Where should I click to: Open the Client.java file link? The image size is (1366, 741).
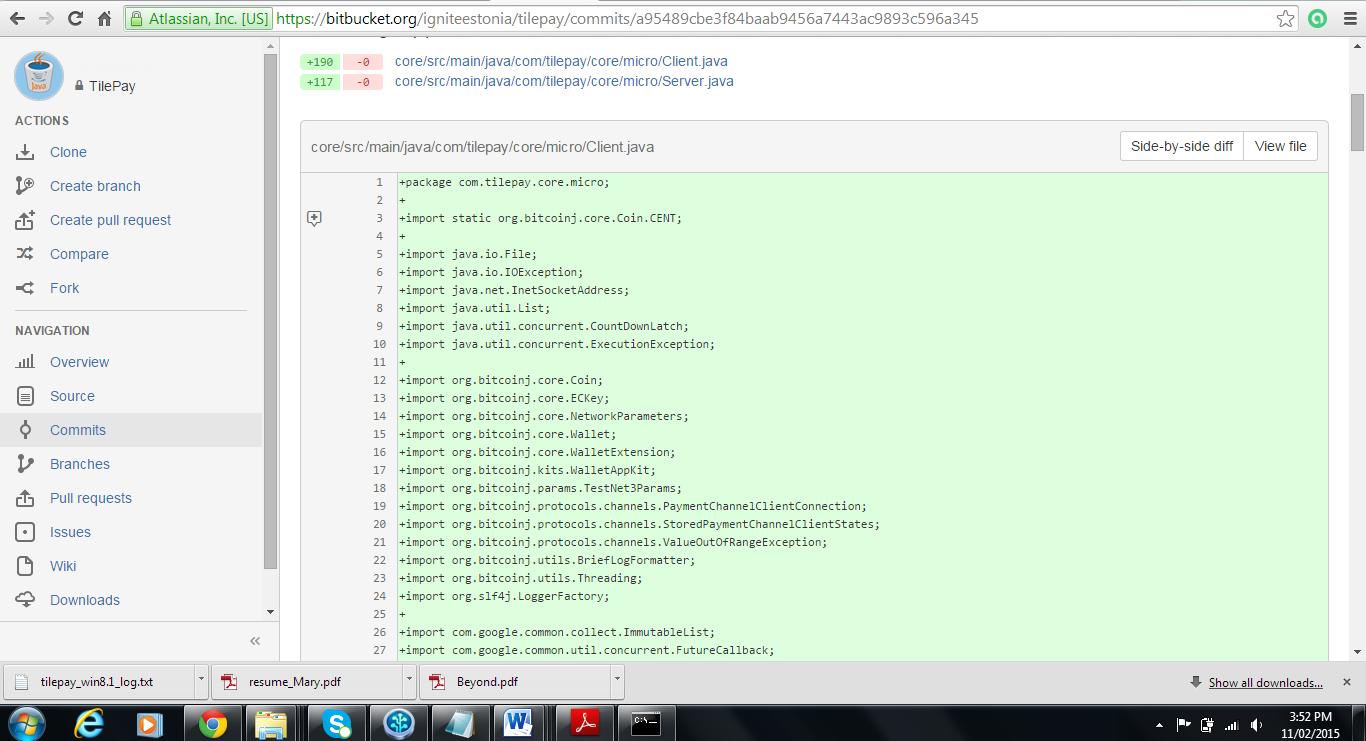[x=561, y=62]
